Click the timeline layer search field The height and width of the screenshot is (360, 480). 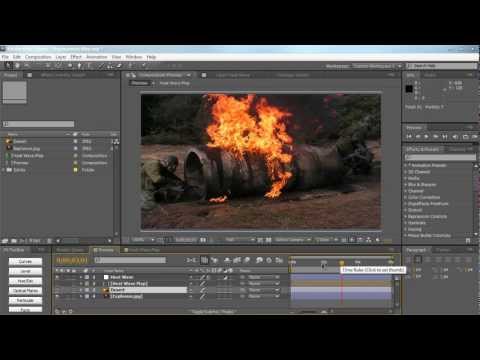click(130, 260)
